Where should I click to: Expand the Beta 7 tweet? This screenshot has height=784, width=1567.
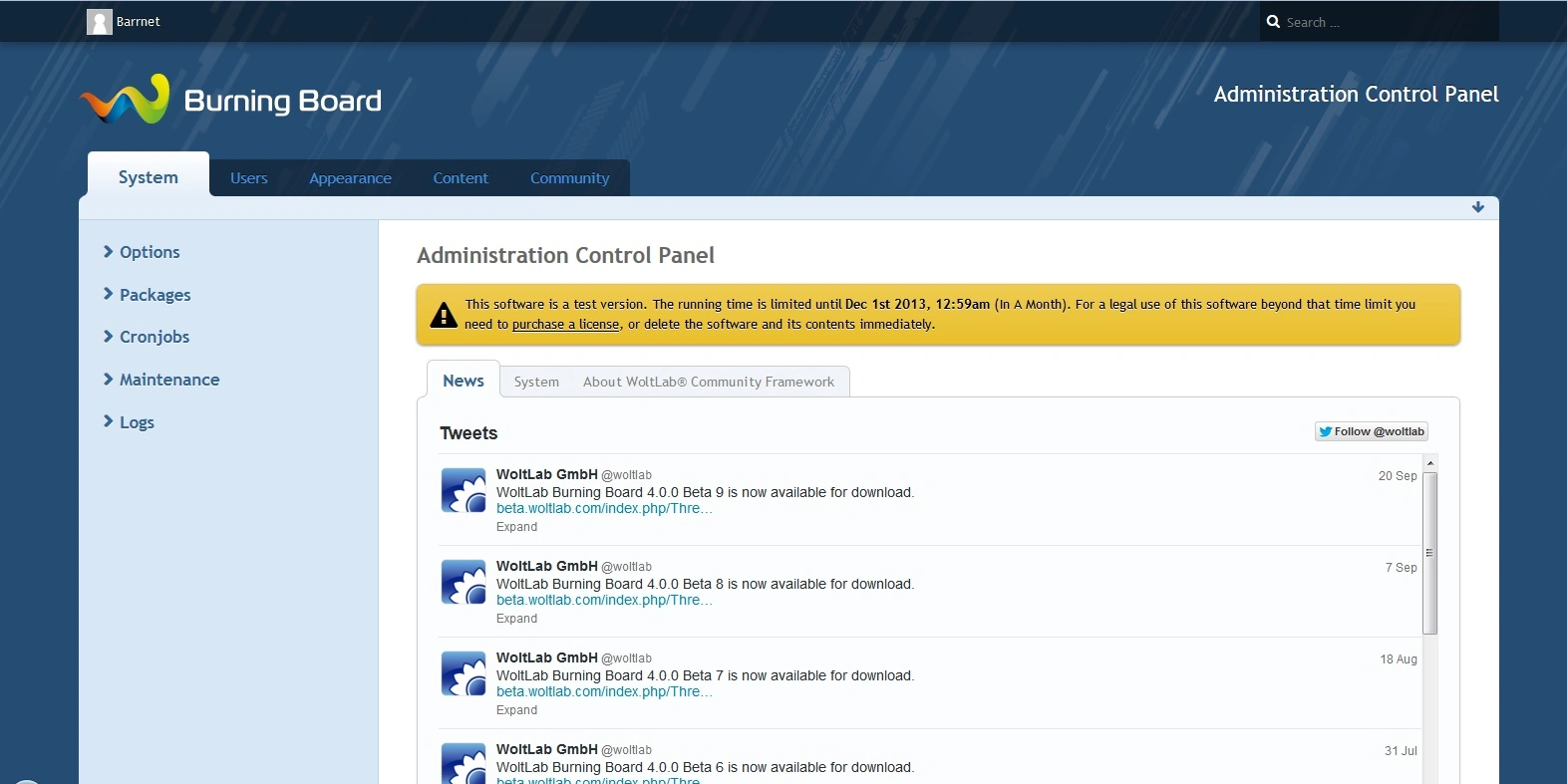coord(516,710)
